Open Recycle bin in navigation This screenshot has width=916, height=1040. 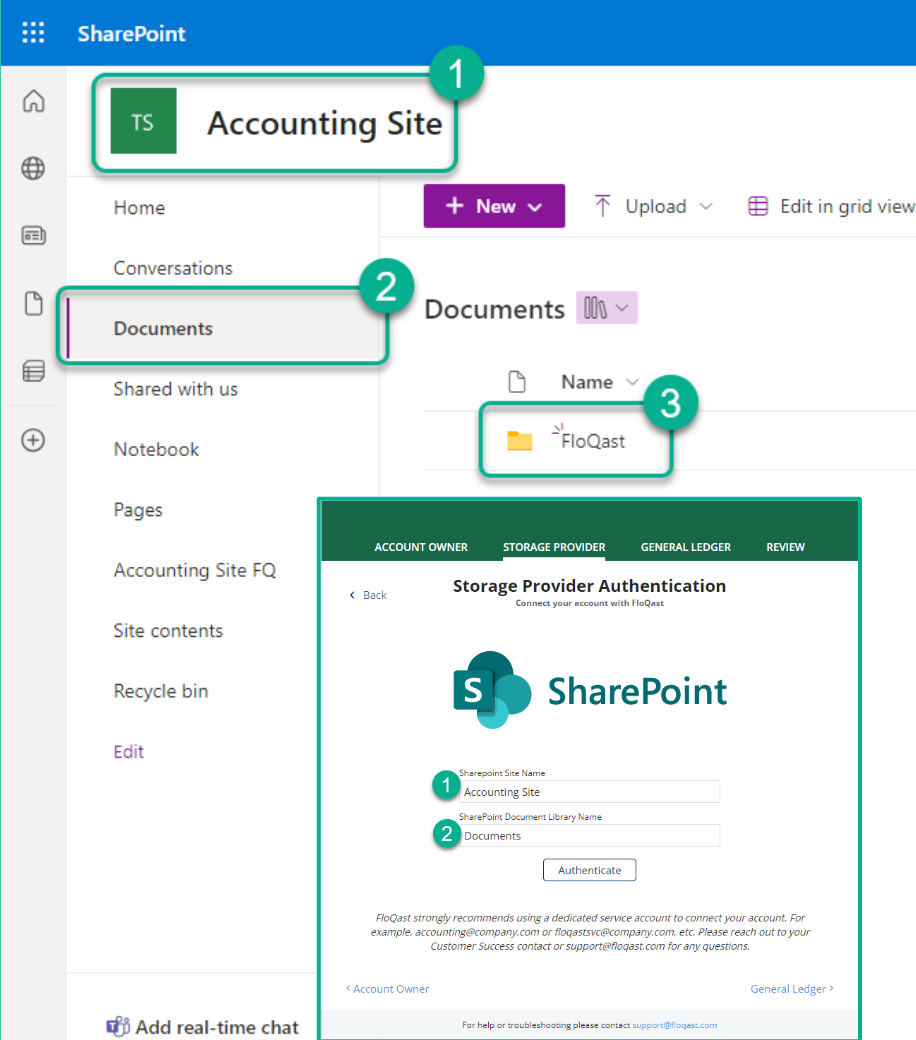tap(161, 690)
